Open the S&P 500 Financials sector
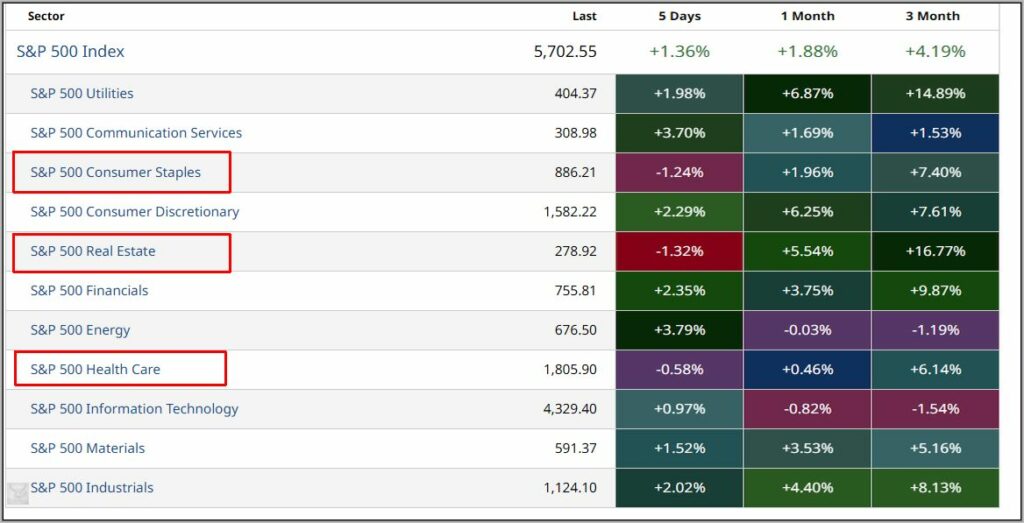 [x=89, y=291]
